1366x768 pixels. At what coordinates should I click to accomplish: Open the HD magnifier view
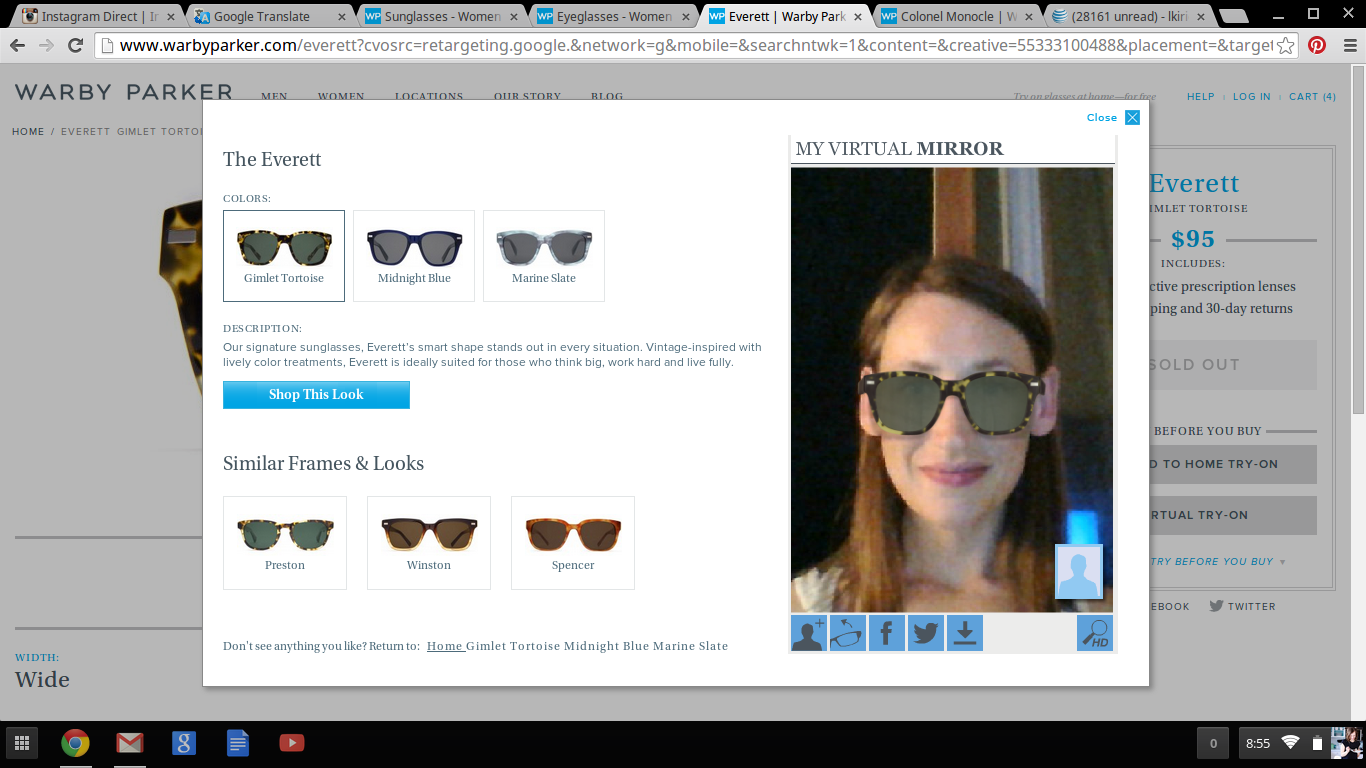(x=1095, y=634)
